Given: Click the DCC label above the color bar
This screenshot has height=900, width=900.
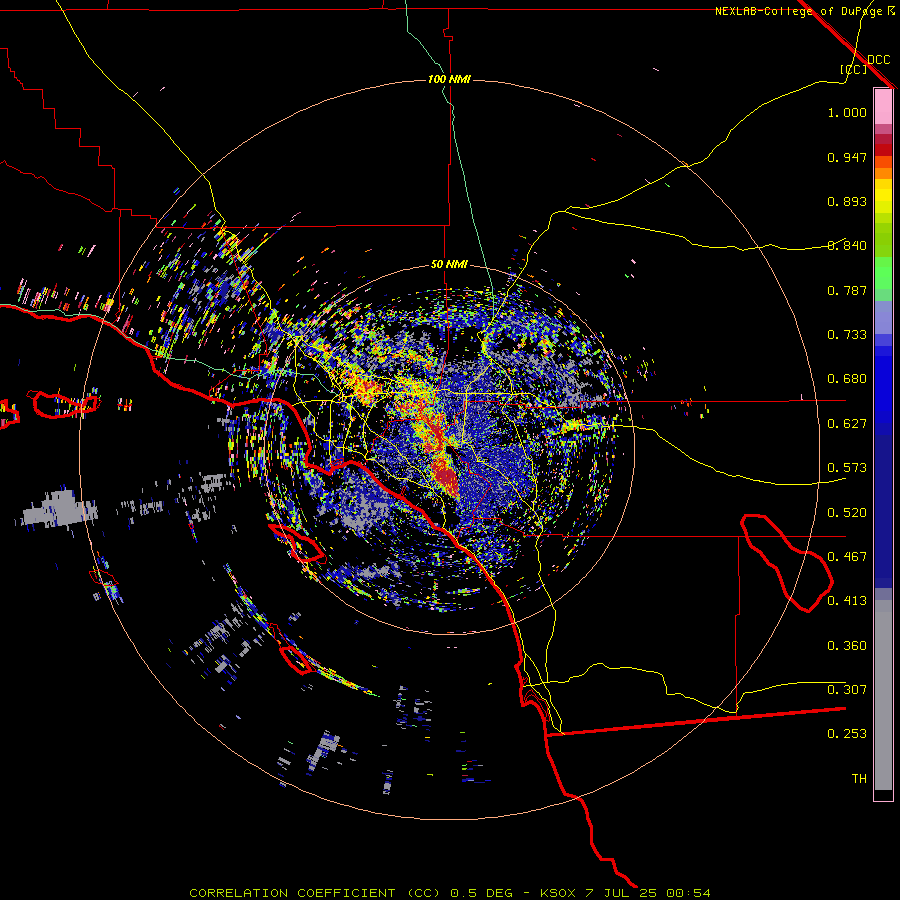Looking at the screenshot, I should pyautogui.click(x=878, y=59).
